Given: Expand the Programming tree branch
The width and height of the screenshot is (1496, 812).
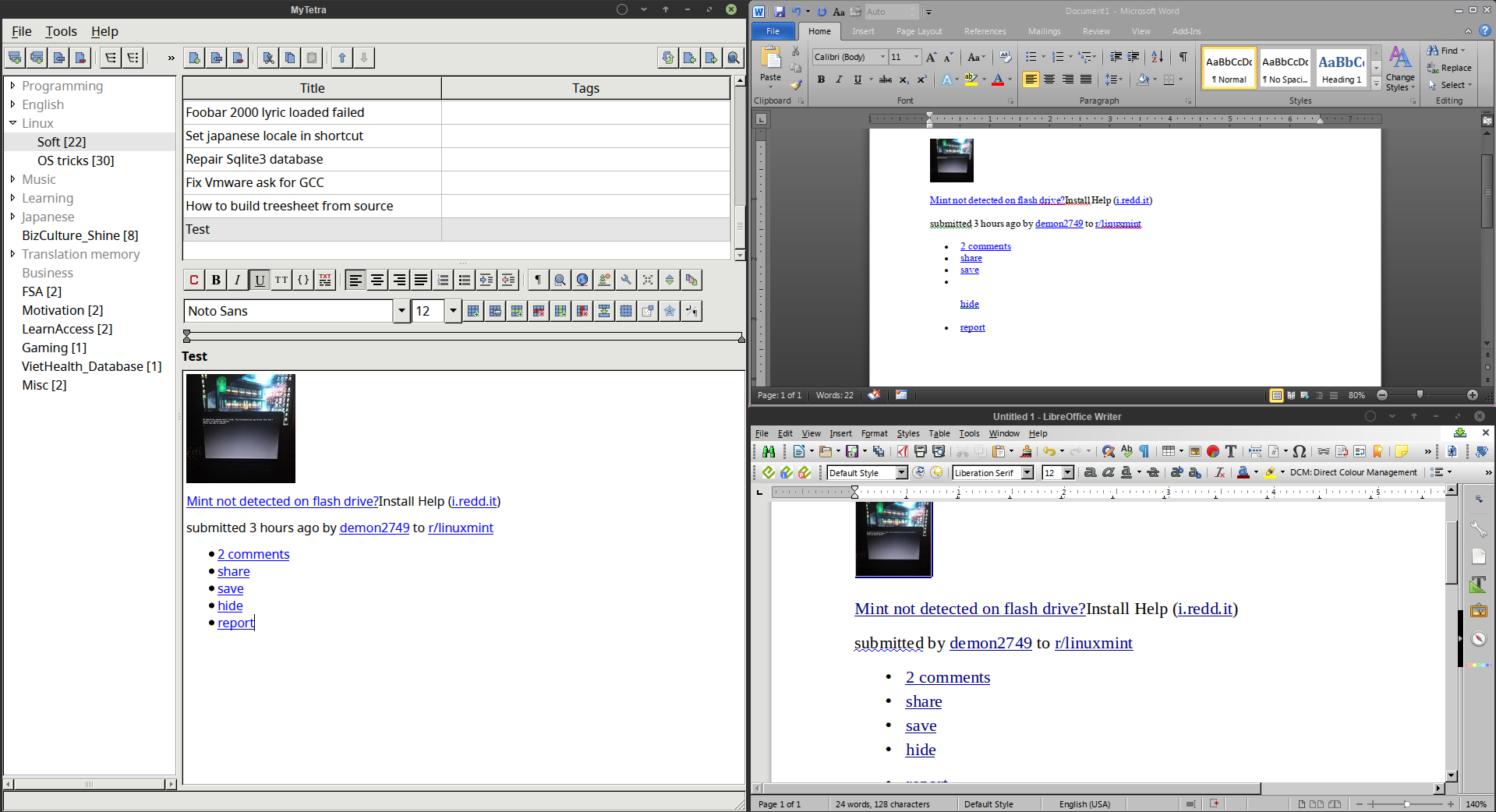Looking at the screenshot, I should pos(12,86).
